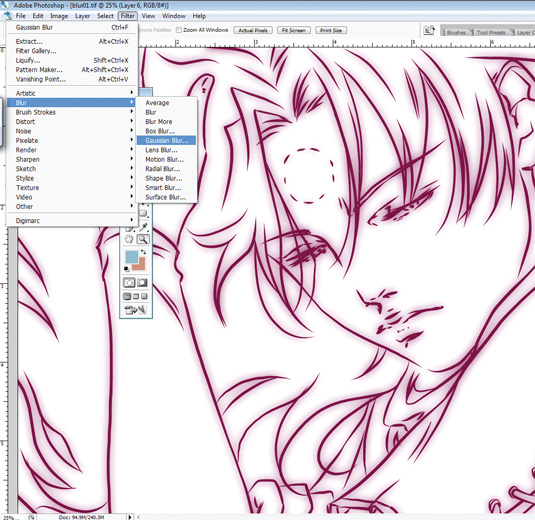Screen dimensions: 535x520
Task: Select Radial Blur... option
Action: click(x=166, y=169)
